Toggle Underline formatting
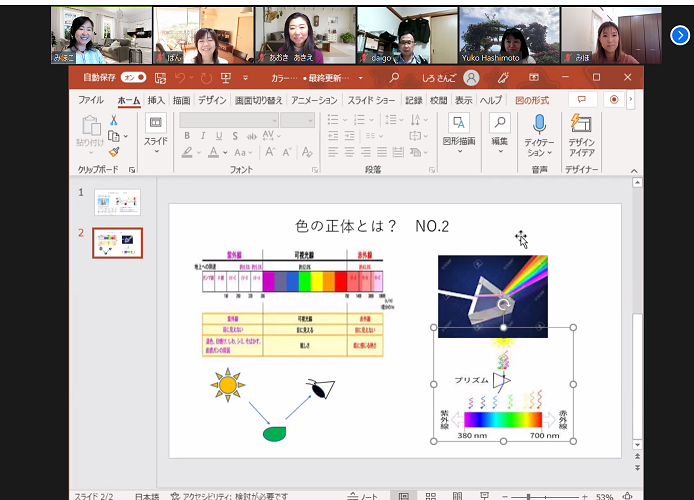The width and height of the screenshot is (694, 500). tap(219, 136)
